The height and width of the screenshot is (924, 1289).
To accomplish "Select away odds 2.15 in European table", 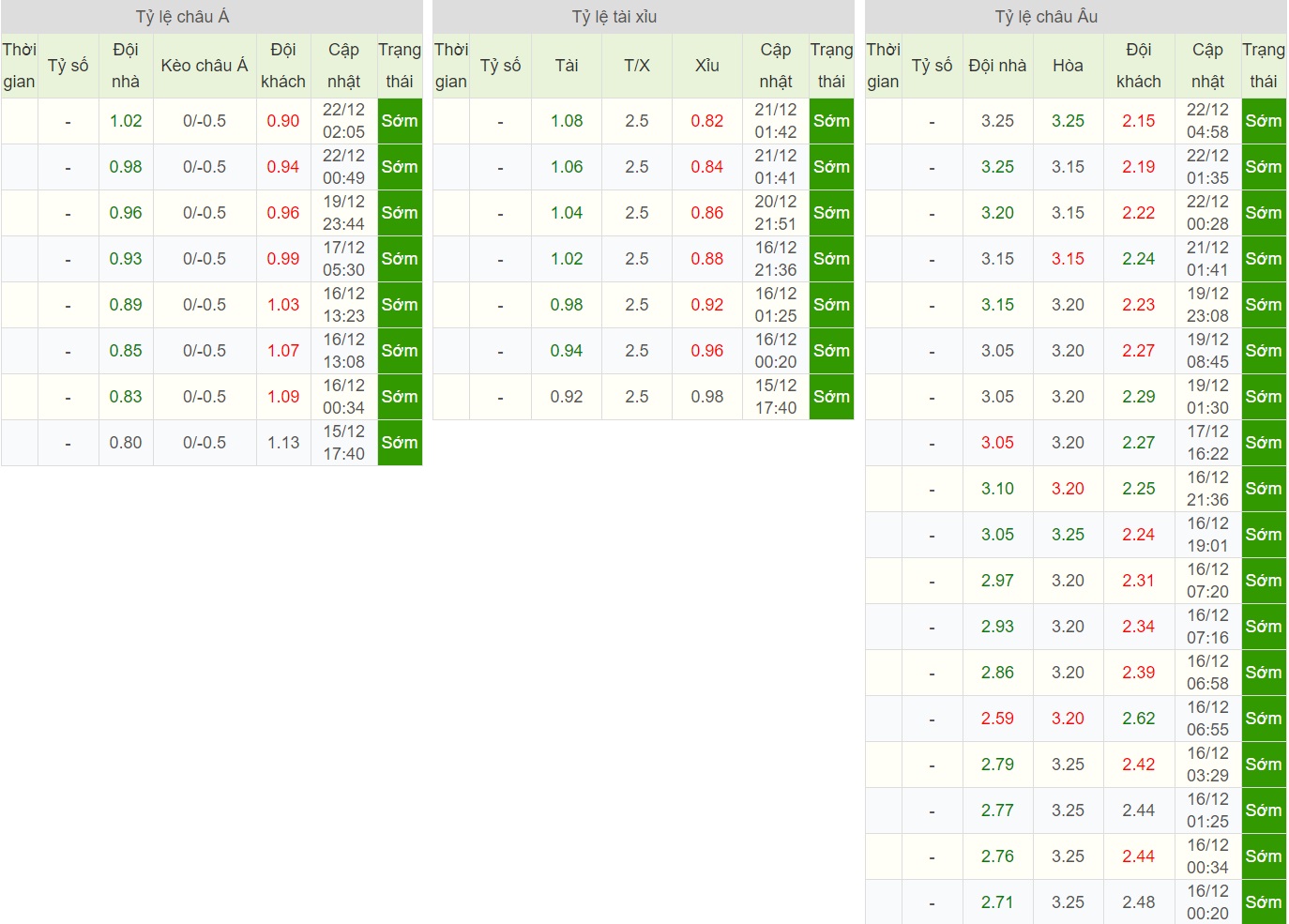I will coord(1139,121).
